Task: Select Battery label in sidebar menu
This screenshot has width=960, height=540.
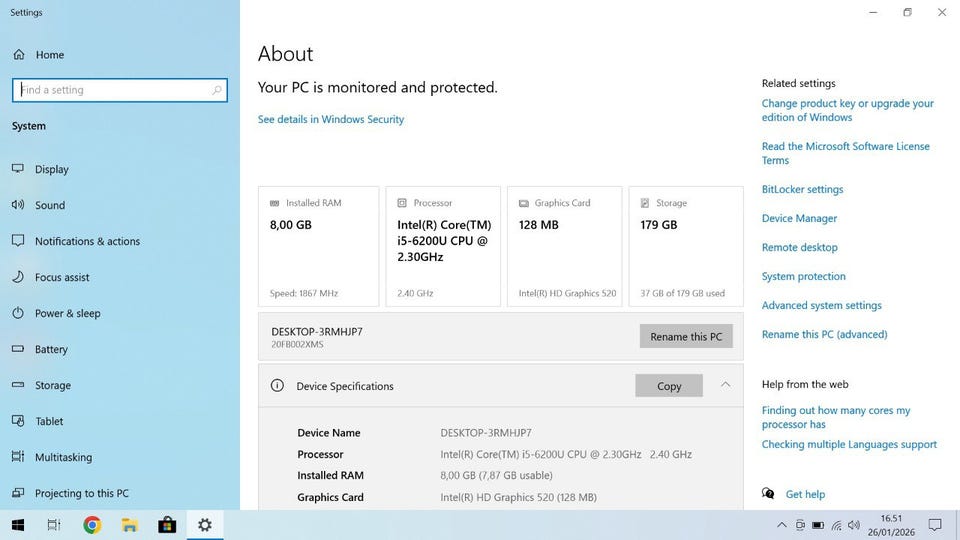Action: (x=51, y=349)
